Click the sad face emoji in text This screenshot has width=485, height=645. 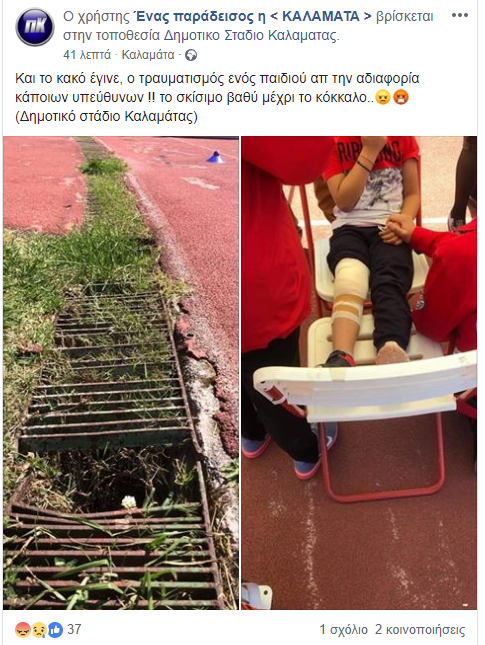pyautogui.click(x=383, y=98)
